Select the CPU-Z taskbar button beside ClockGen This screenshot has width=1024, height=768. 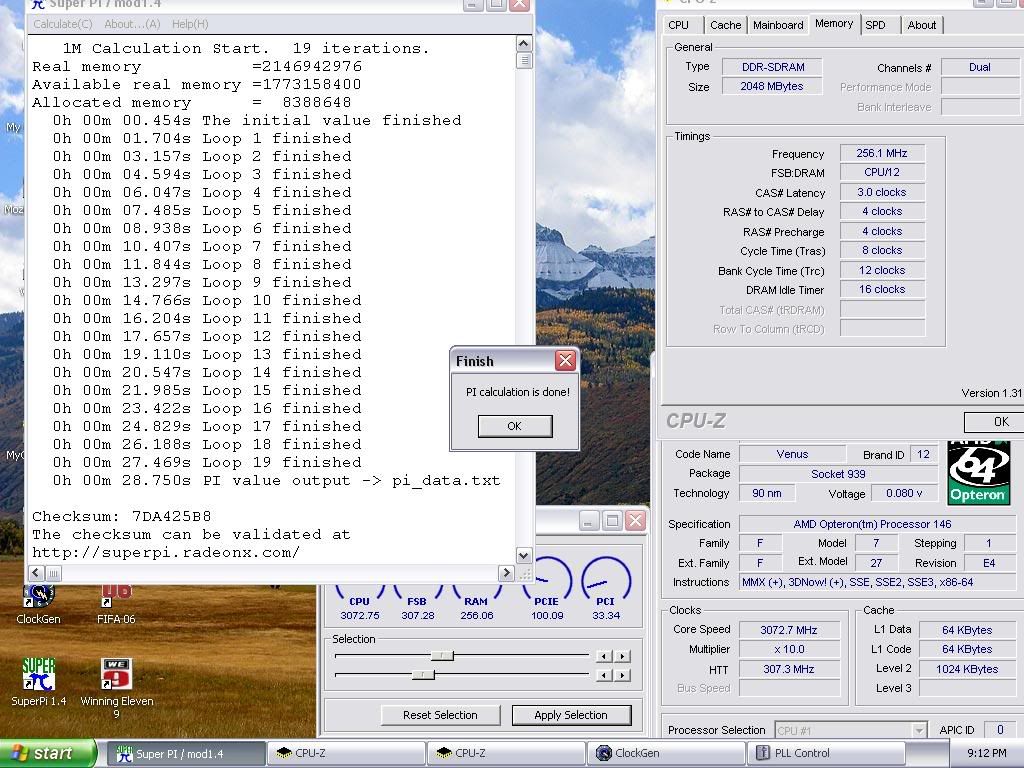point(505,754)
